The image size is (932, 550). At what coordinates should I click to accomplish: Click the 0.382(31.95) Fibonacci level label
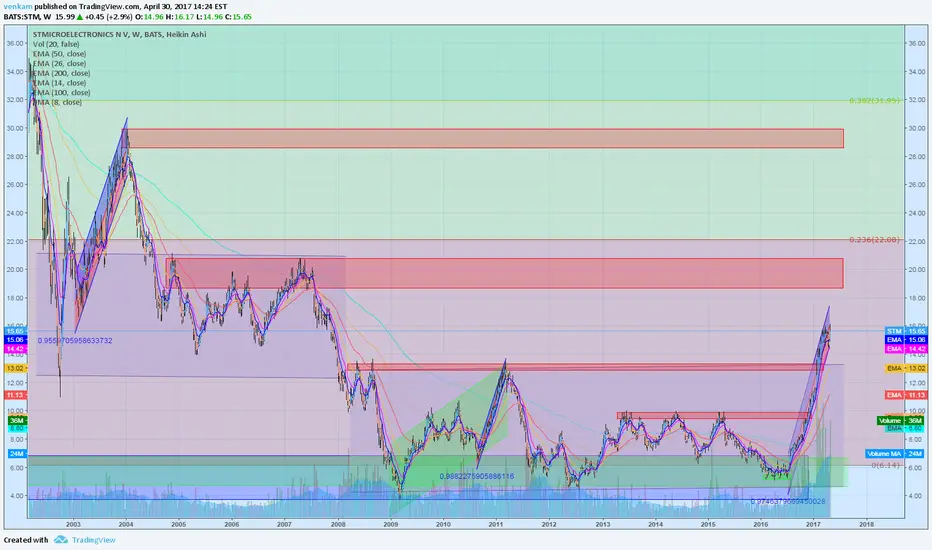pyautogui.click(x=874, y=100)
